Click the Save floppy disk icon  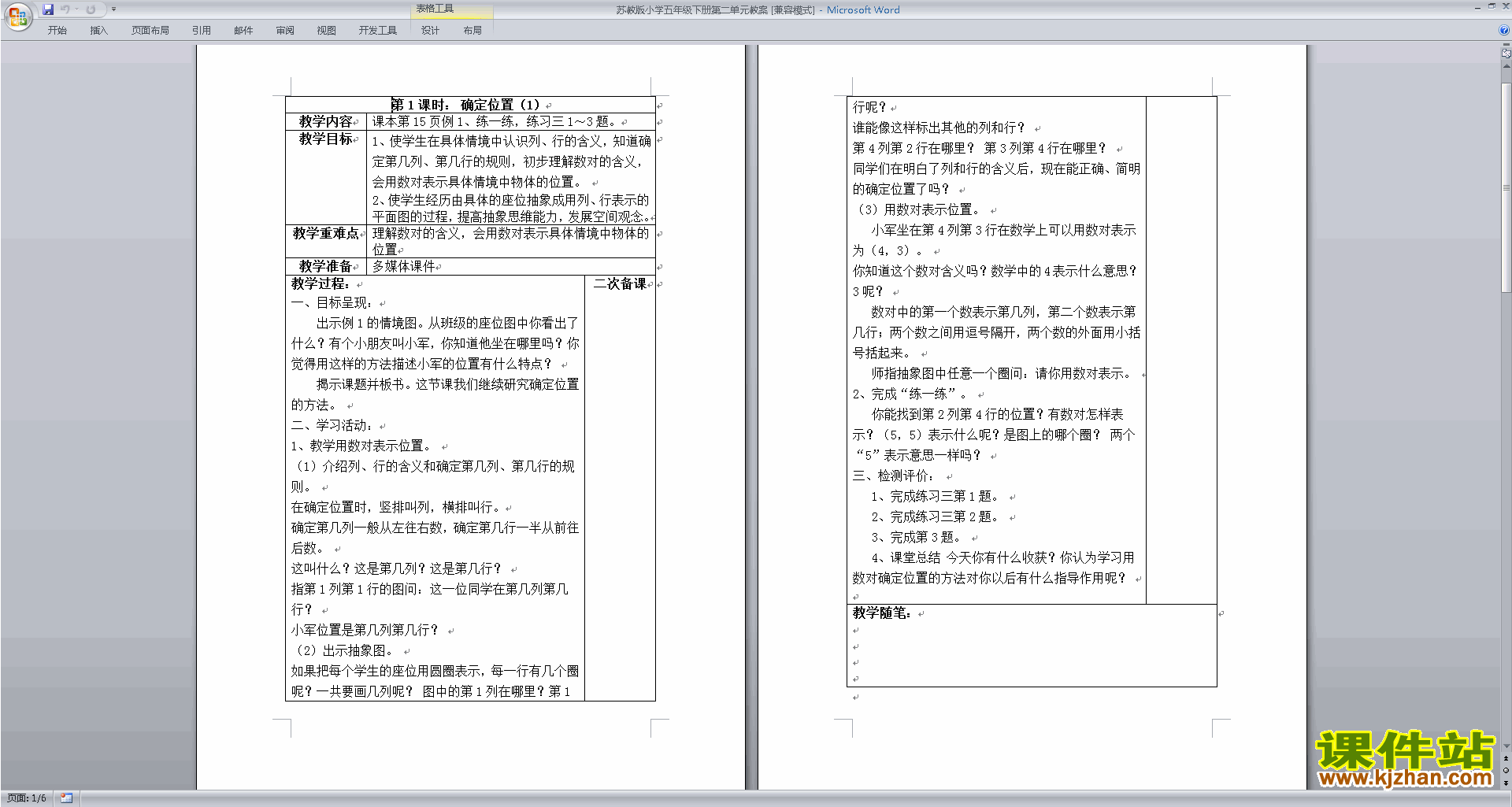48,9
